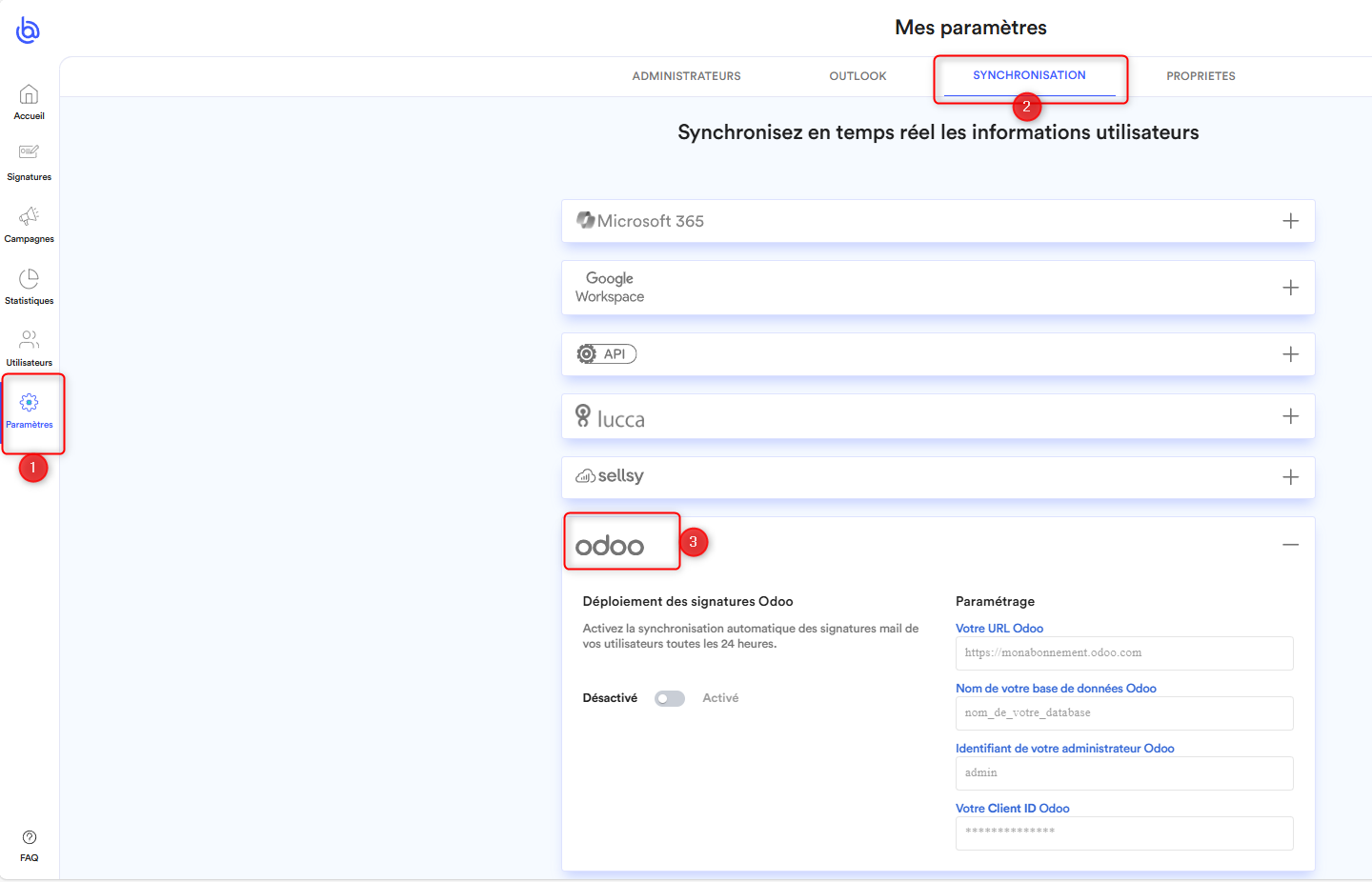Open the Campagnes megaphone icon
The width and height of the screenshot is (1372, 882).
tap(29, 216)
